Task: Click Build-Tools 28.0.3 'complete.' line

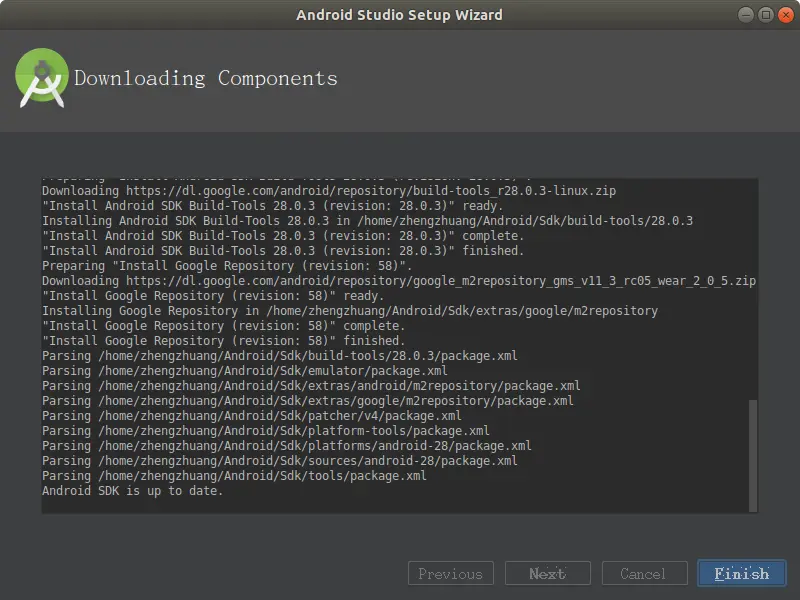Action: point(283,236)
